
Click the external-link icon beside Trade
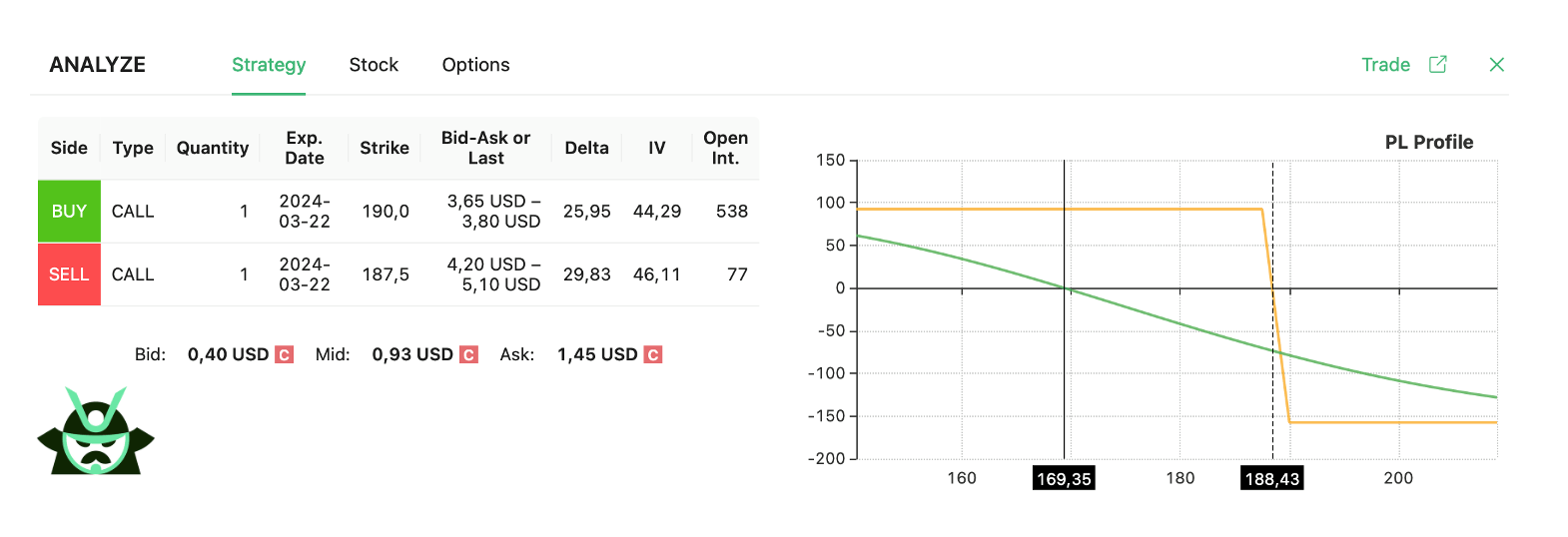1438,65
